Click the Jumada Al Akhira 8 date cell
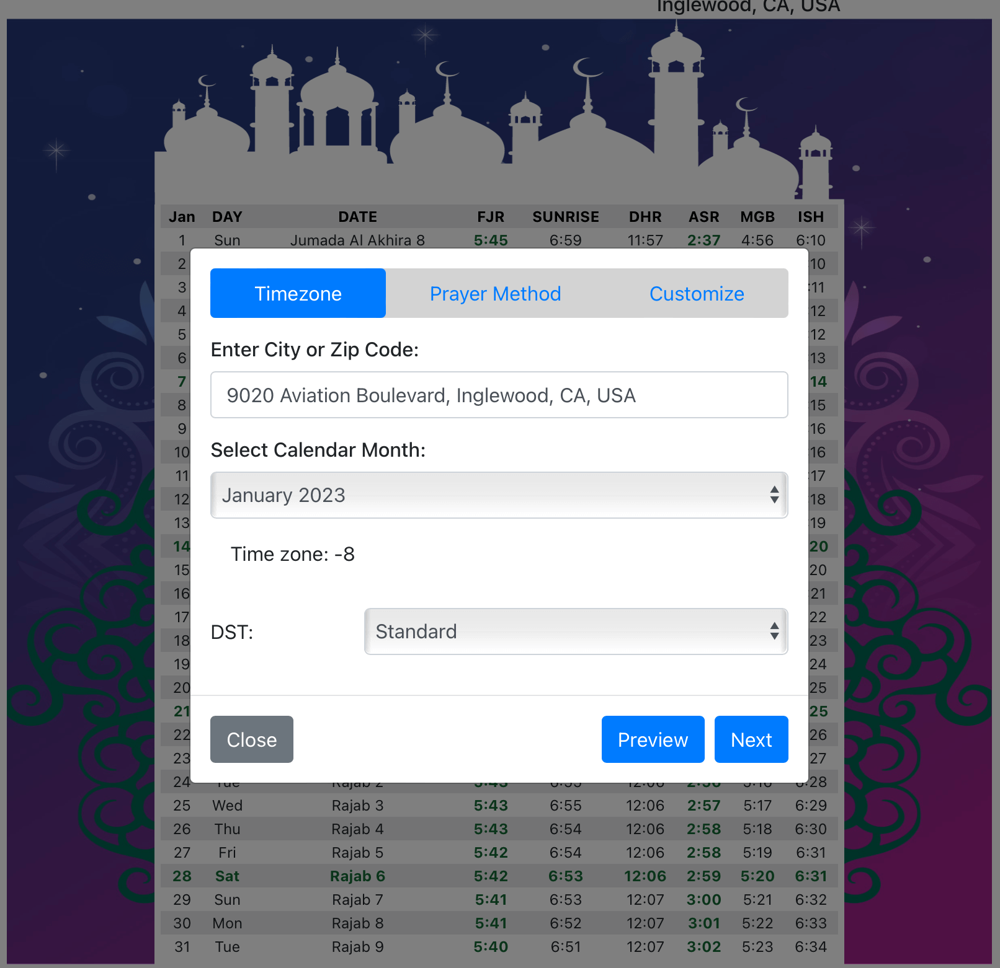 357,240
